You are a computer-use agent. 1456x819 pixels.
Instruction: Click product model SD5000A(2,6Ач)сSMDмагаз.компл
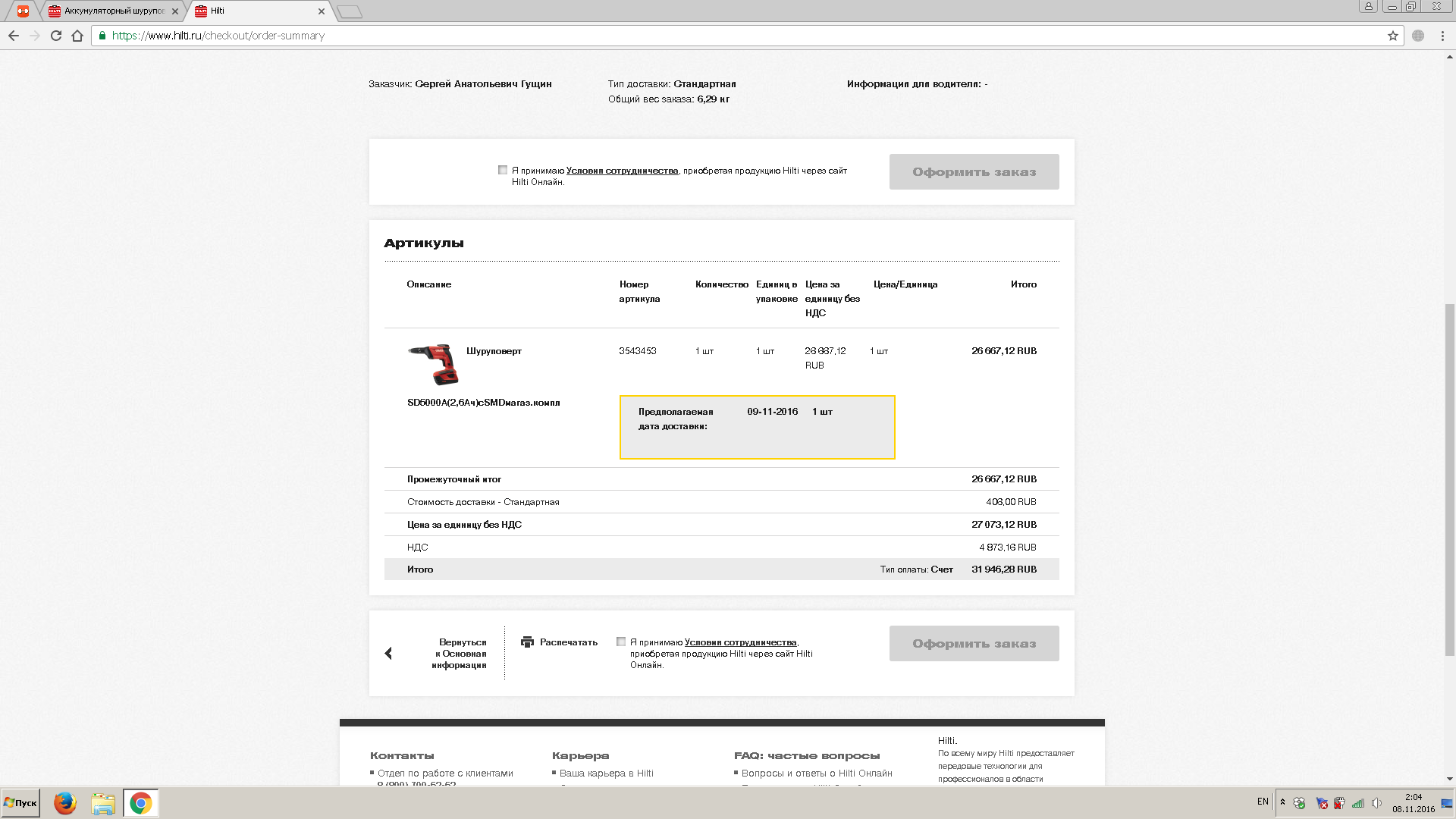point(483,403)
